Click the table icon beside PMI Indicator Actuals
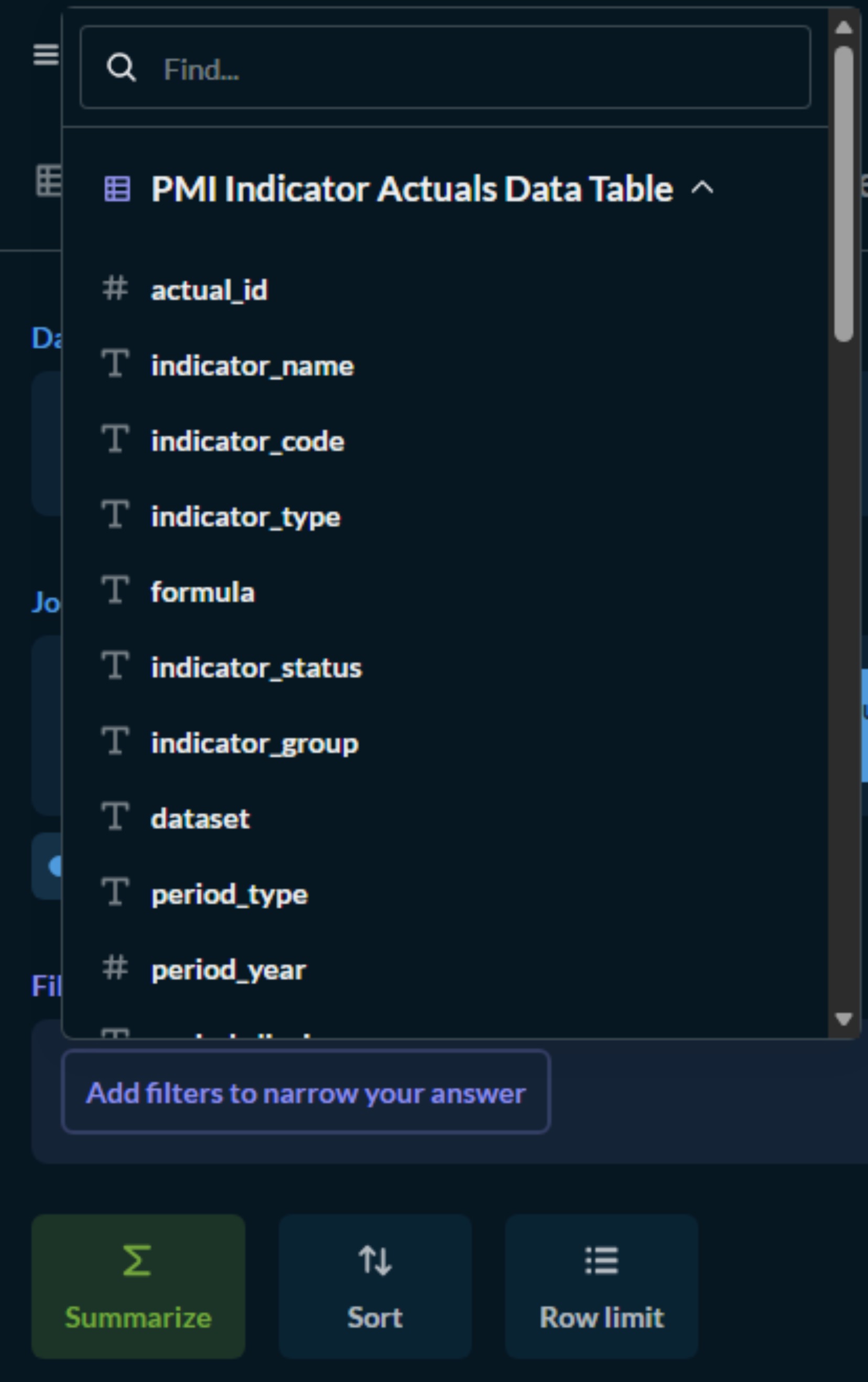The width and height of the screenshot is (868, 1382). [117, 189]
